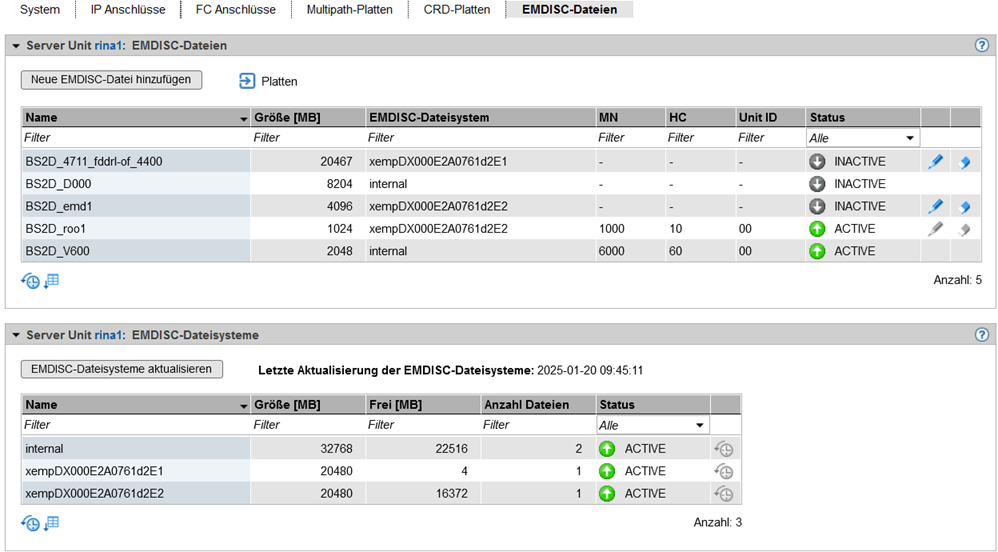This screenshot has height=552, width=998.
Task: Click Name filter field in EMDISC-Dateien table
Action: point(134,138)
